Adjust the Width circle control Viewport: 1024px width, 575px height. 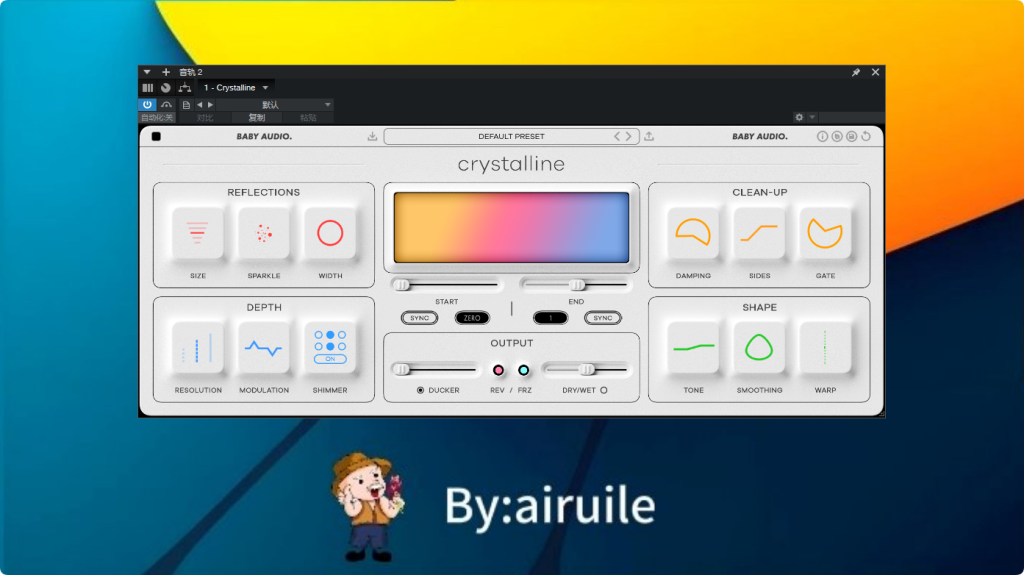[x=330, y=233]
